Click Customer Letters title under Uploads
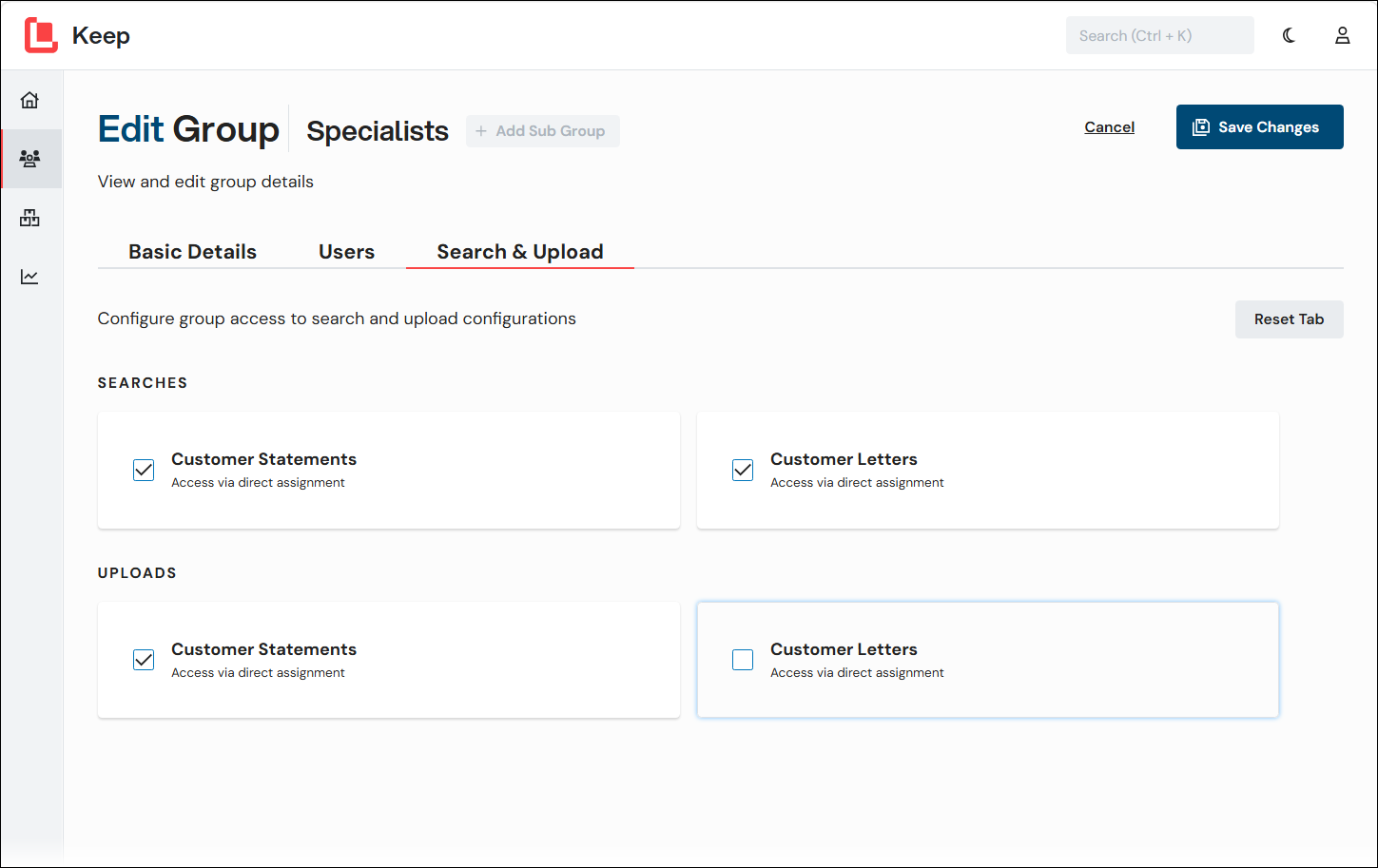1378x868 pixels. point(844,649)
